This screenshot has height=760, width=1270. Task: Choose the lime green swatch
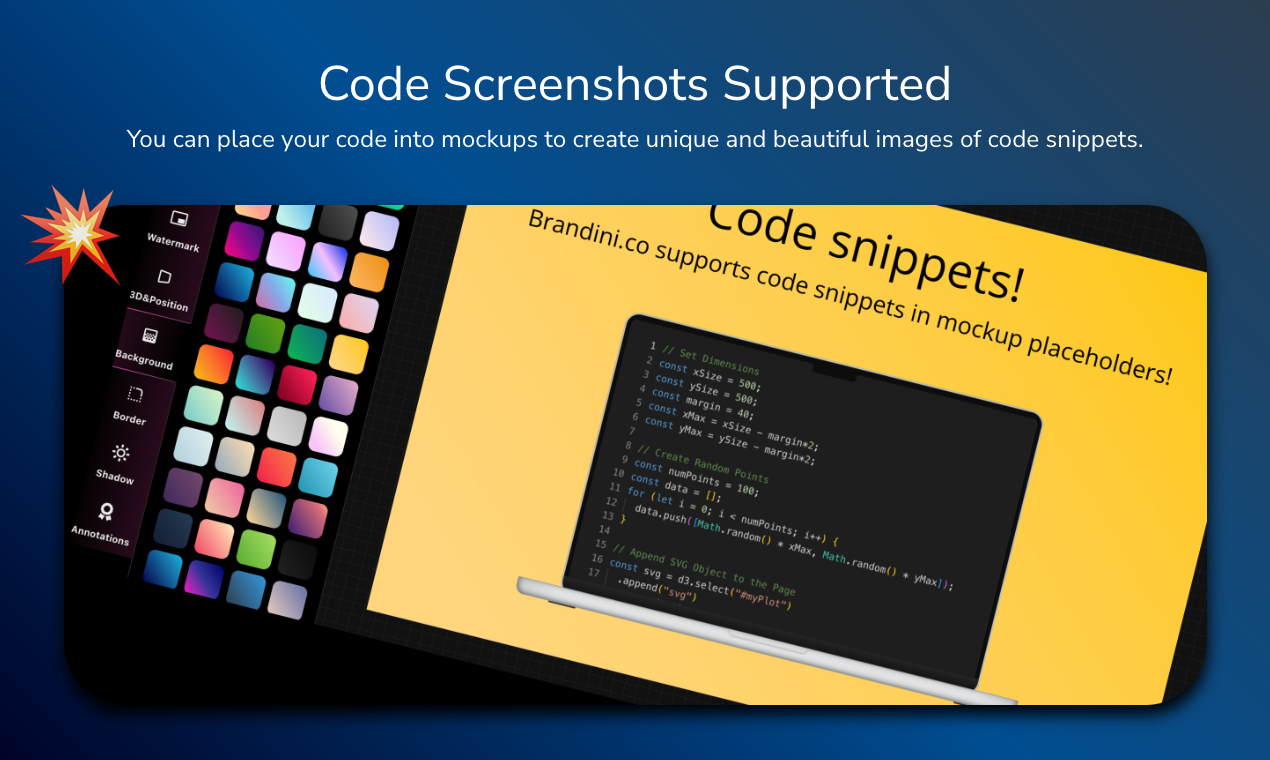coord(255,549)
